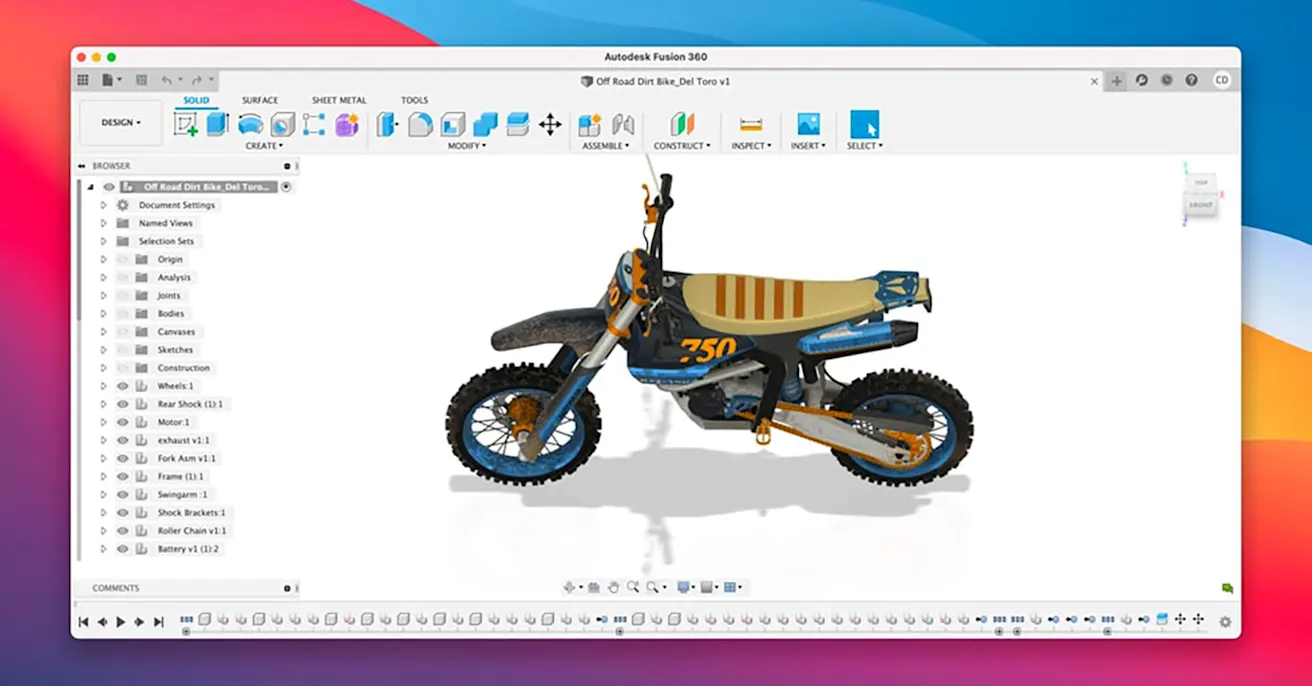
Task: Switch to the TOOLS tab
Action: coord(414,100)
